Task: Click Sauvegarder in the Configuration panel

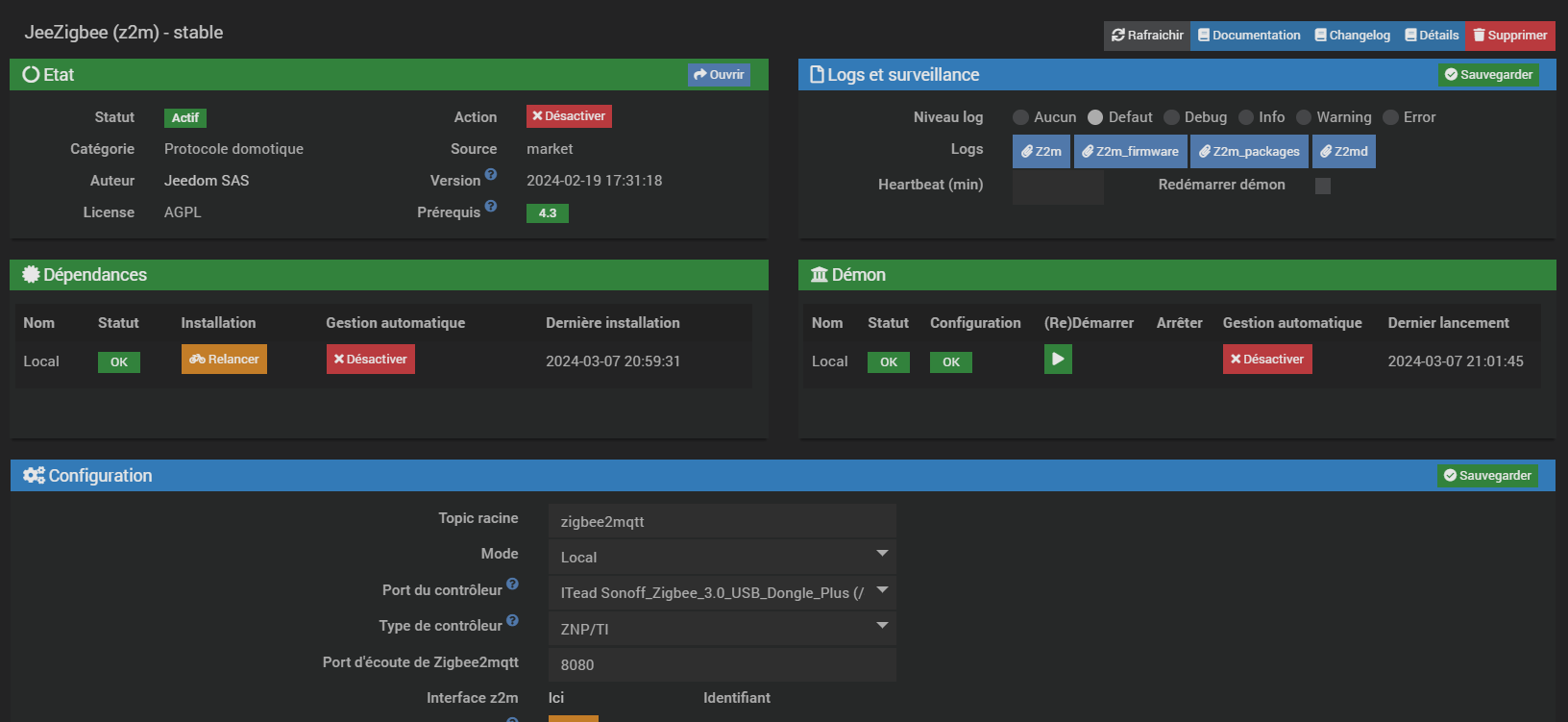Action: point(1487,476)
